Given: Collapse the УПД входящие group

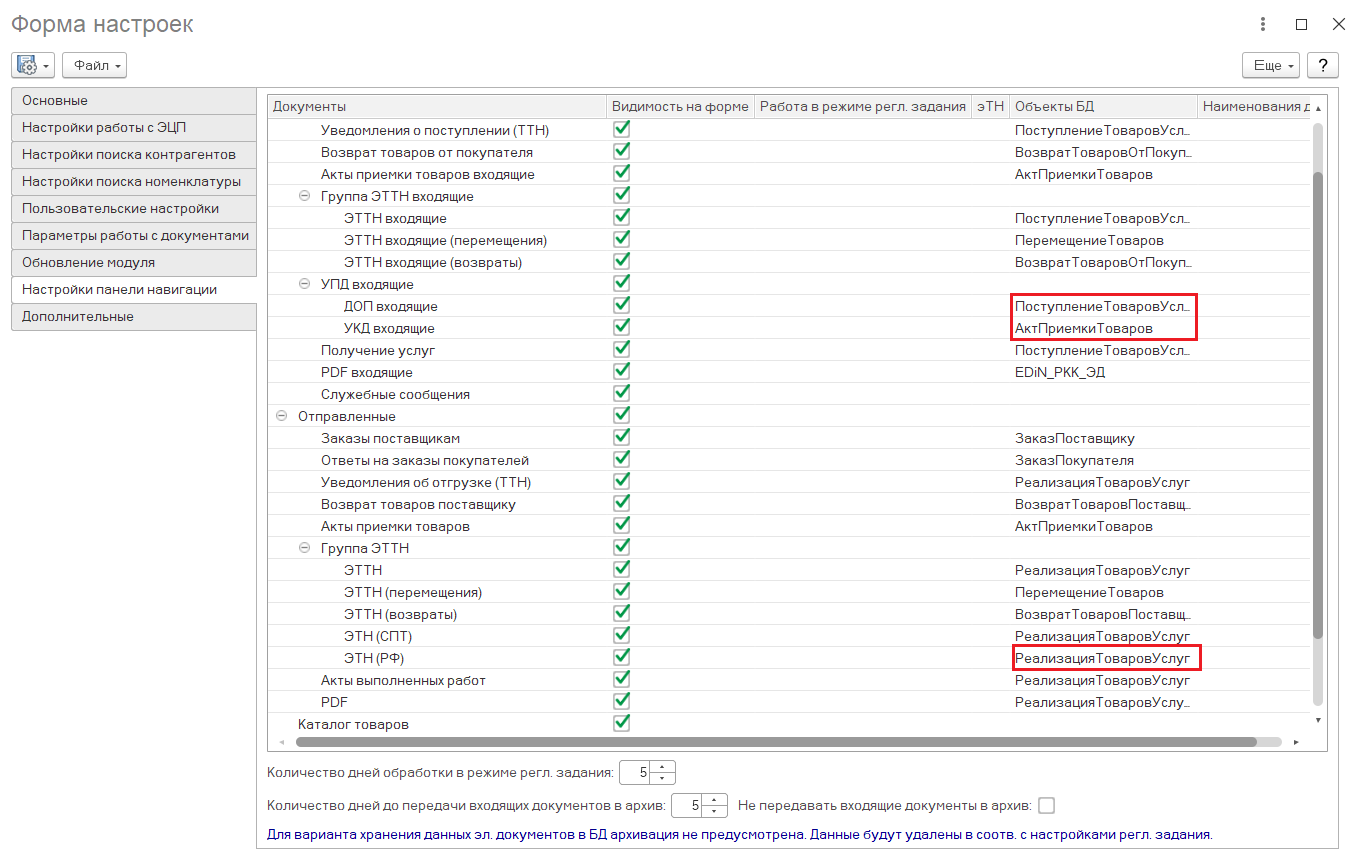Looking at the screenshot, I should [305, 284].
